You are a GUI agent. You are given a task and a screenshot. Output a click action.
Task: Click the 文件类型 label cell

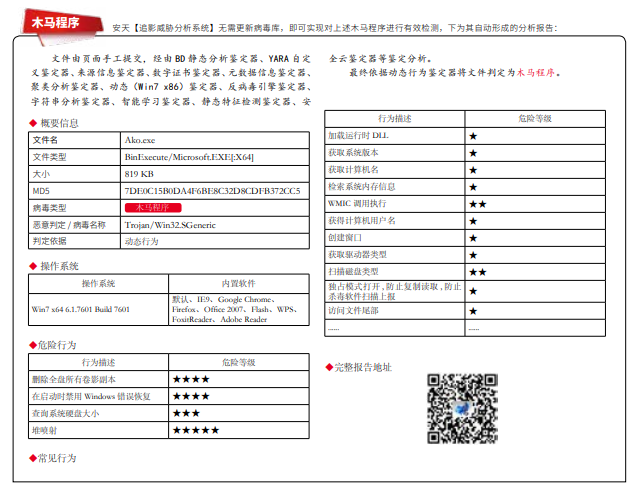[74, 157]
